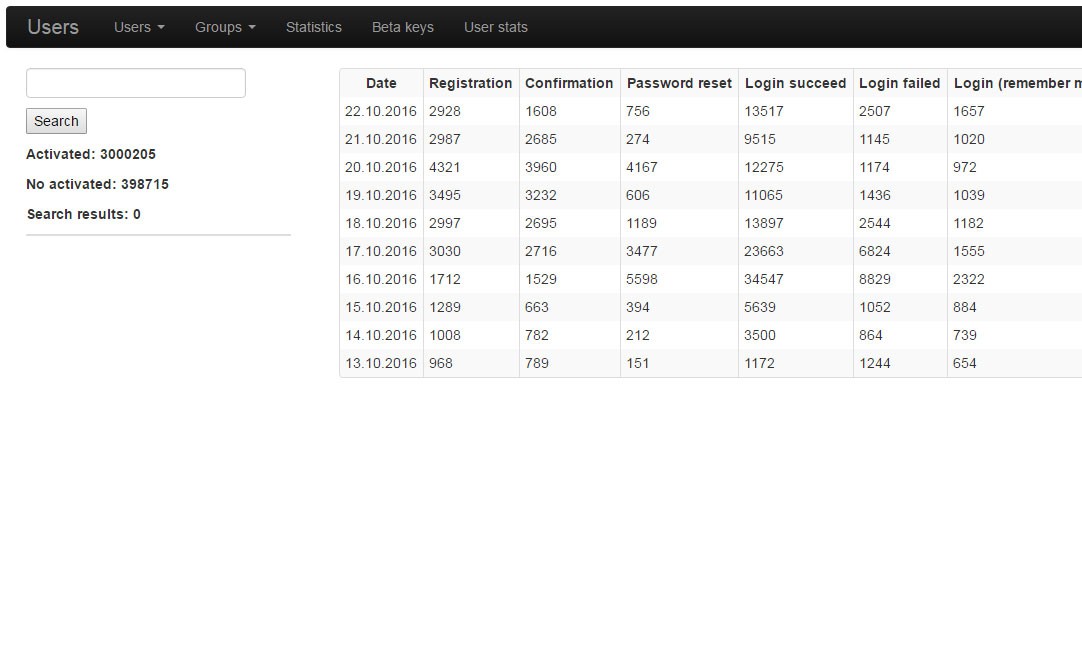Click the No activated count label

(97, 184)
